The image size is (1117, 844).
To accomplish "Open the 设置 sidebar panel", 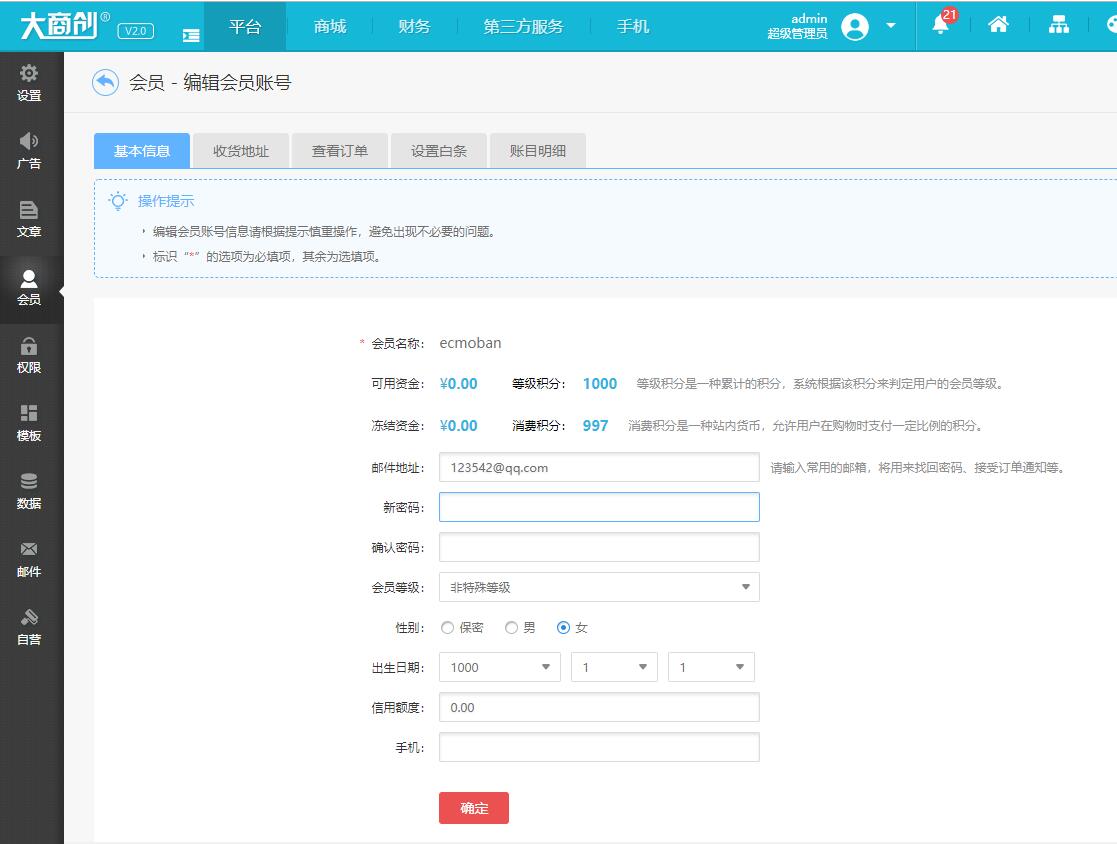I will [31, 82].
